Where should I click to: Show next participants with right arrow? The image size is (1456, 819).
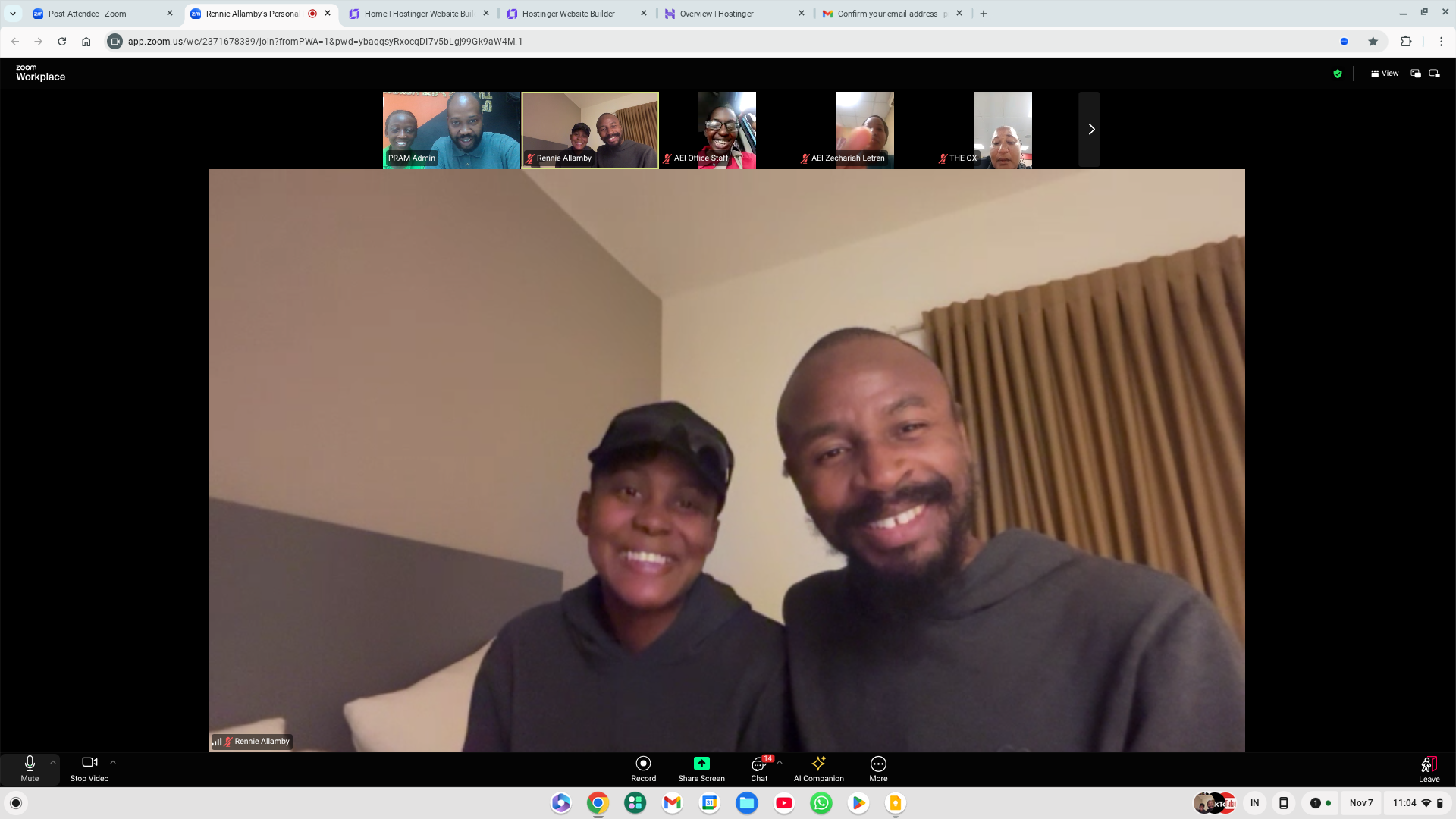tap(1090, 130)
